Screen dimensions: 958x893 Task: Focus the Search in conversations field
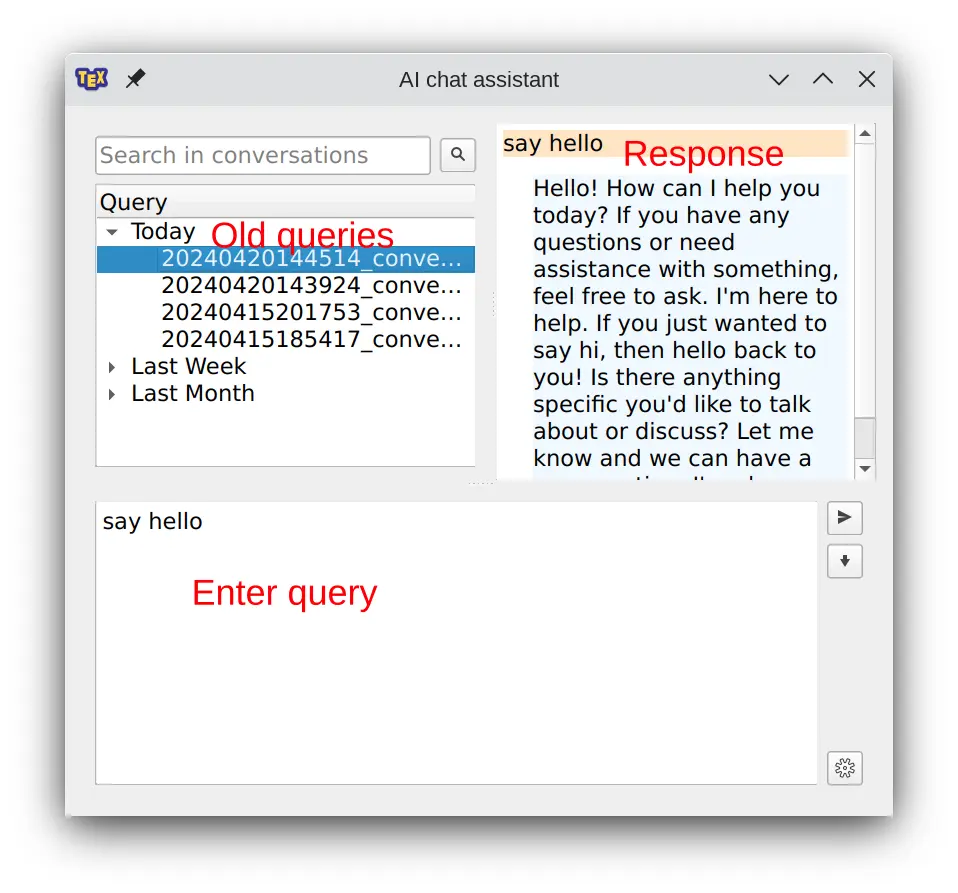click(x=263, y=156)
